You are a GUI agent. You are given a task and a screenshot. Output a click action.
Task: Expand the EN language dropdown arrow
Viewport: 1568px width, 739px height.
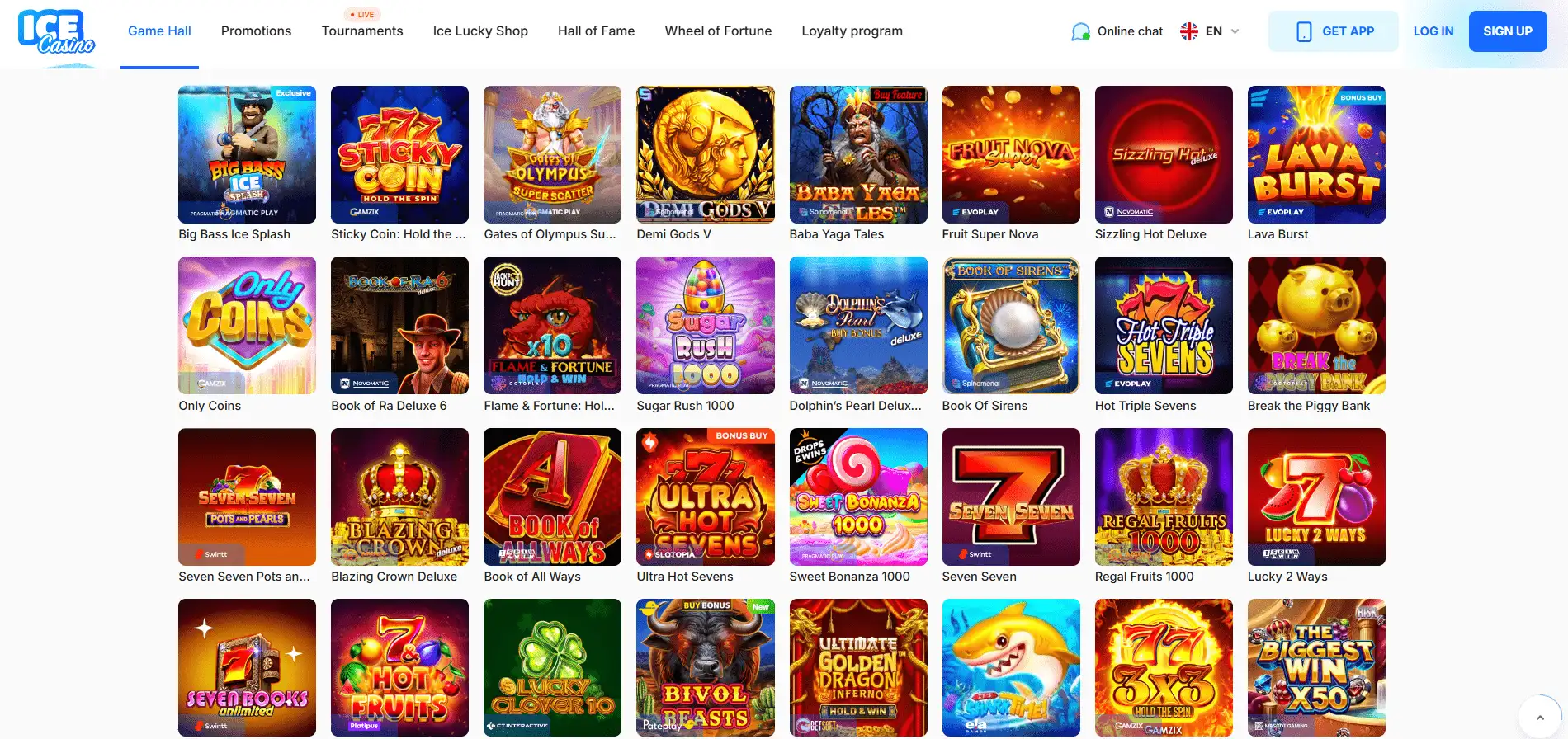click(1235, 31)
